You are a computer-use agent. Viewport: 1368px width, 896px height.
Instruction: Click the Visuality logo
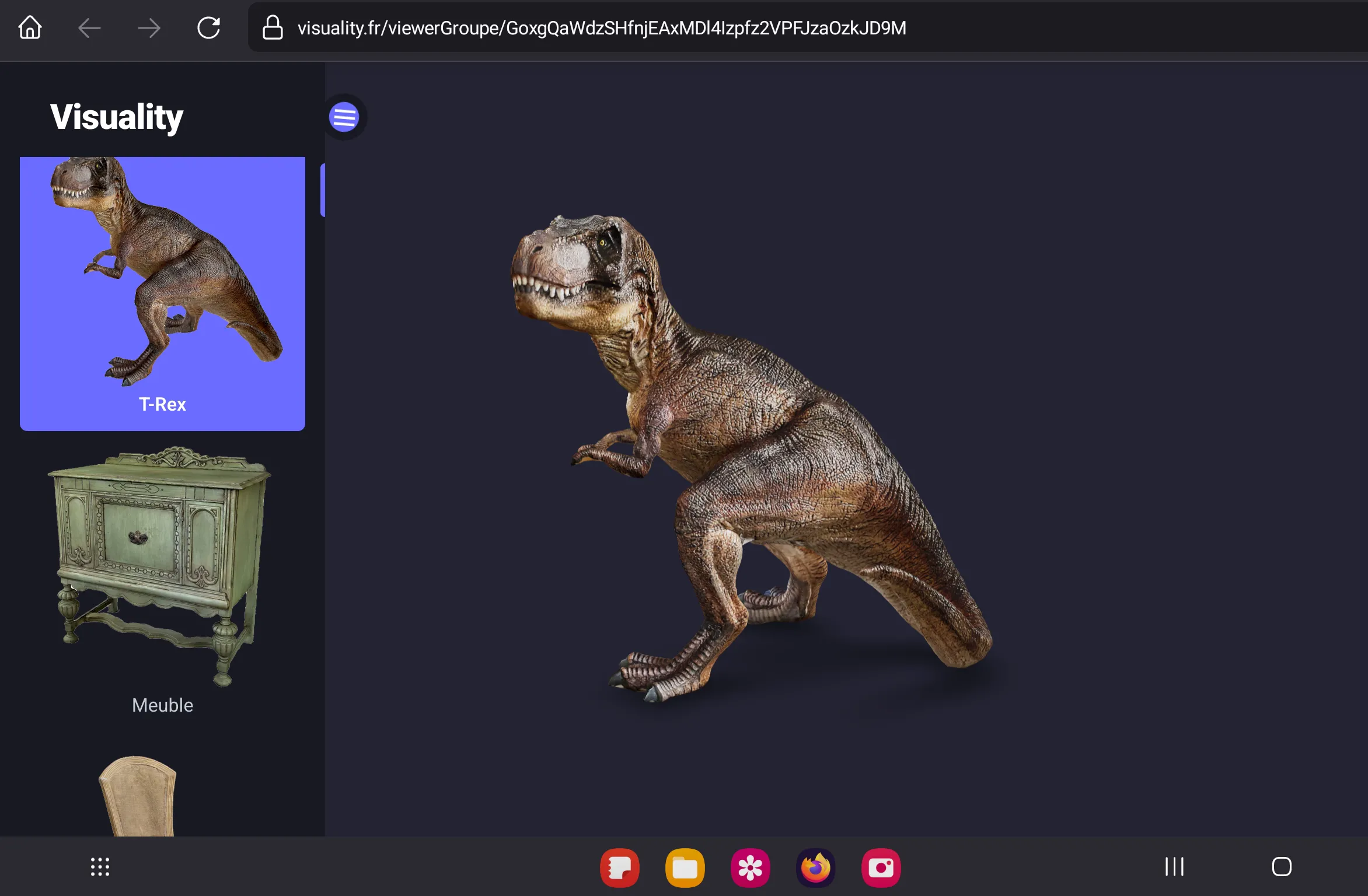pyautogui.click(x=117, y=117)
